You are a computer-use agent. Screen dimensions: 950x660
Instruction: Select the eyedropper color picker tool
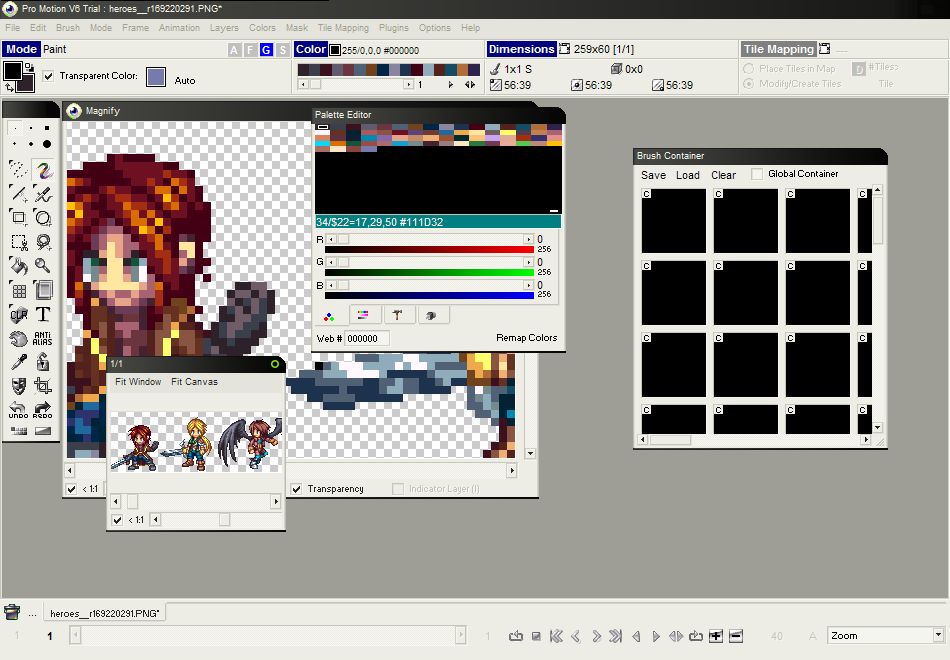click(x=18, y=362)
